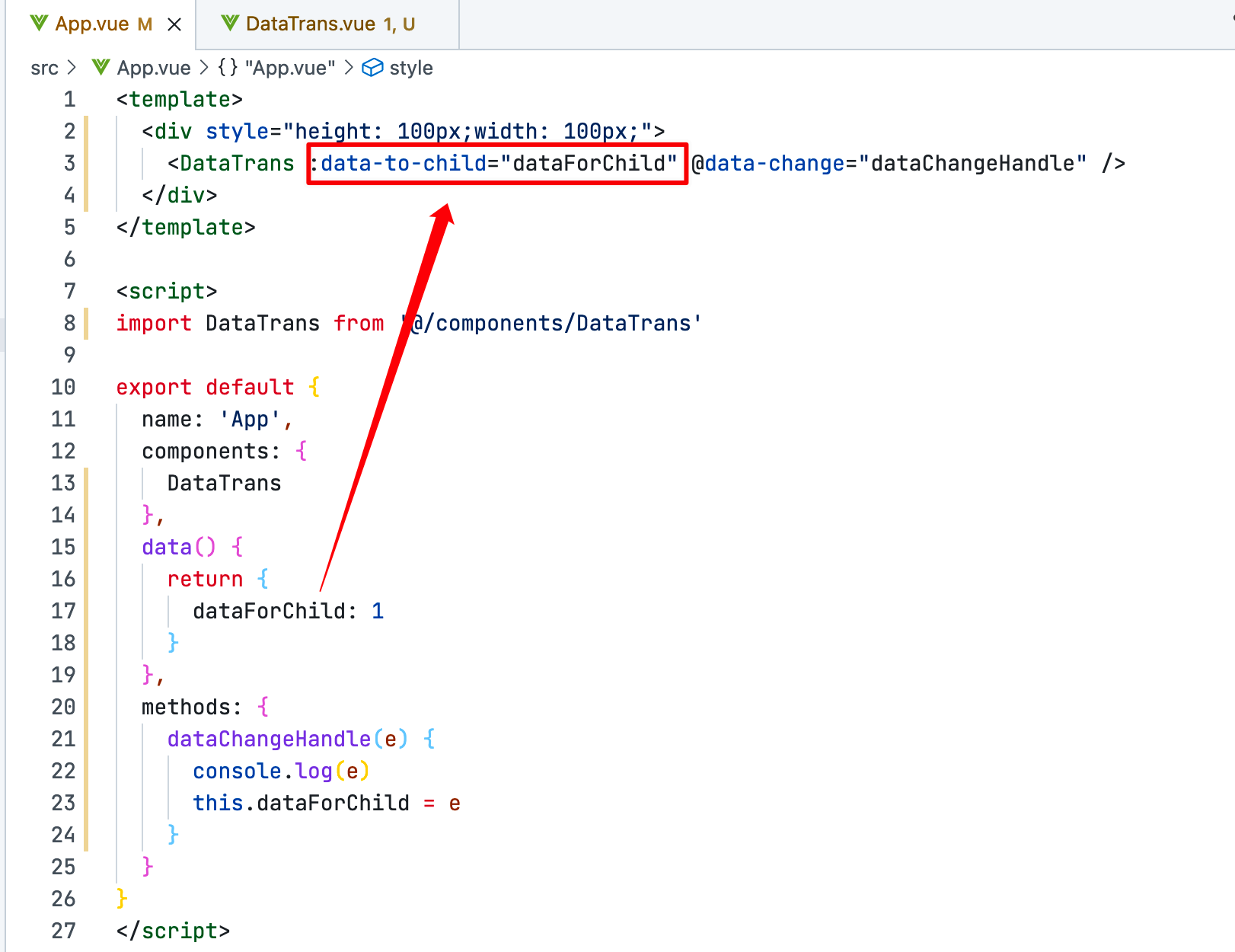The width and height of the screenshot is (1235, 952).
Task: Click the dataChangeHandle(e) method definition
Action: click(x=289, y=740)
